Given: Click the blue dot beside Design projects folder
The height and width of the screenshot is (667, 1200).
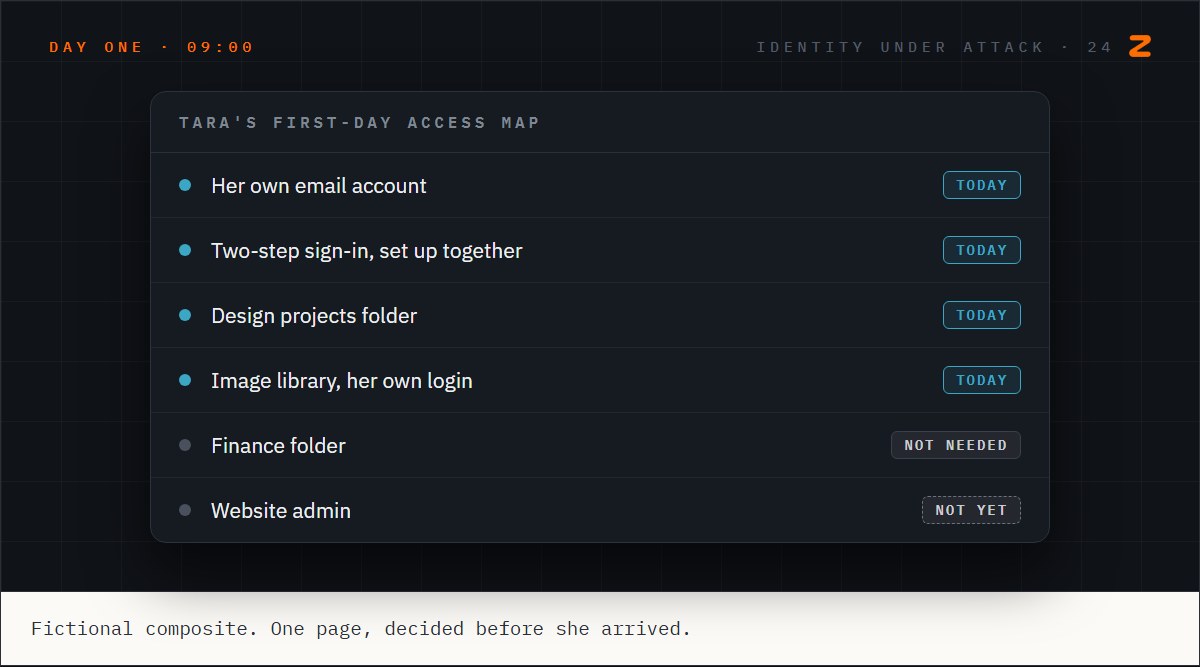Looking at the screenshot, I should tap(185, 315).
